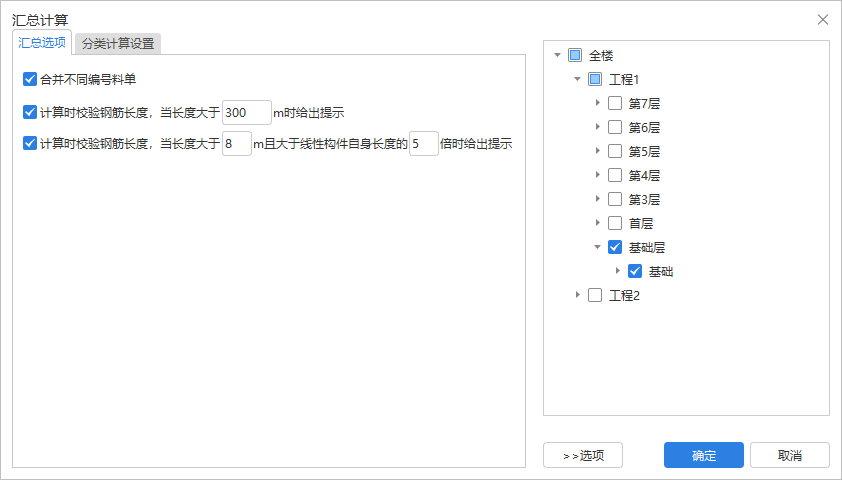Click the 300 length input field
Screen dimensions: 842x480
(x=246, y=113)
